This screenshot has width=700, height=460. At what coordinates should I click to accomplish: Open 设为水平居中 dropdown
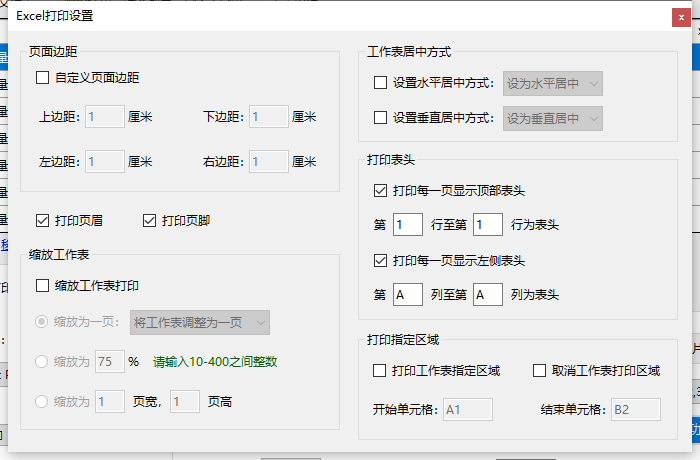(x=553, y=84)
